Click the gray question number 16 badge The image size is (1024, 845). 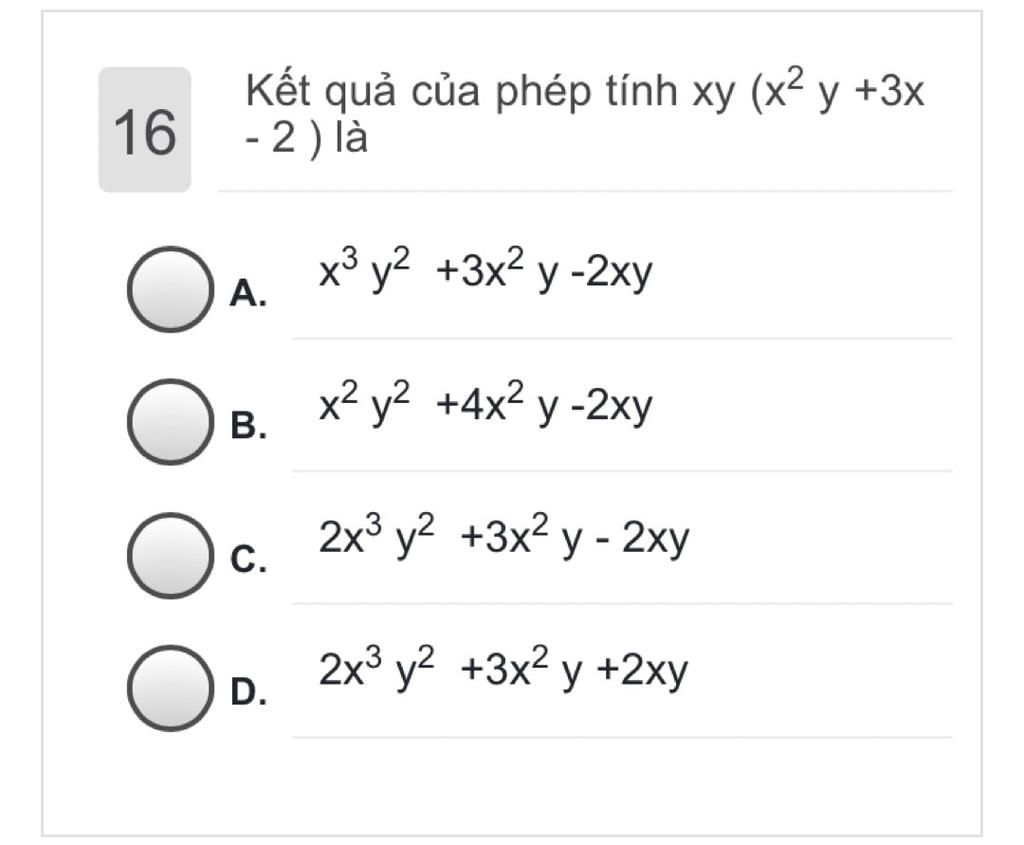[x=145, y=129]
